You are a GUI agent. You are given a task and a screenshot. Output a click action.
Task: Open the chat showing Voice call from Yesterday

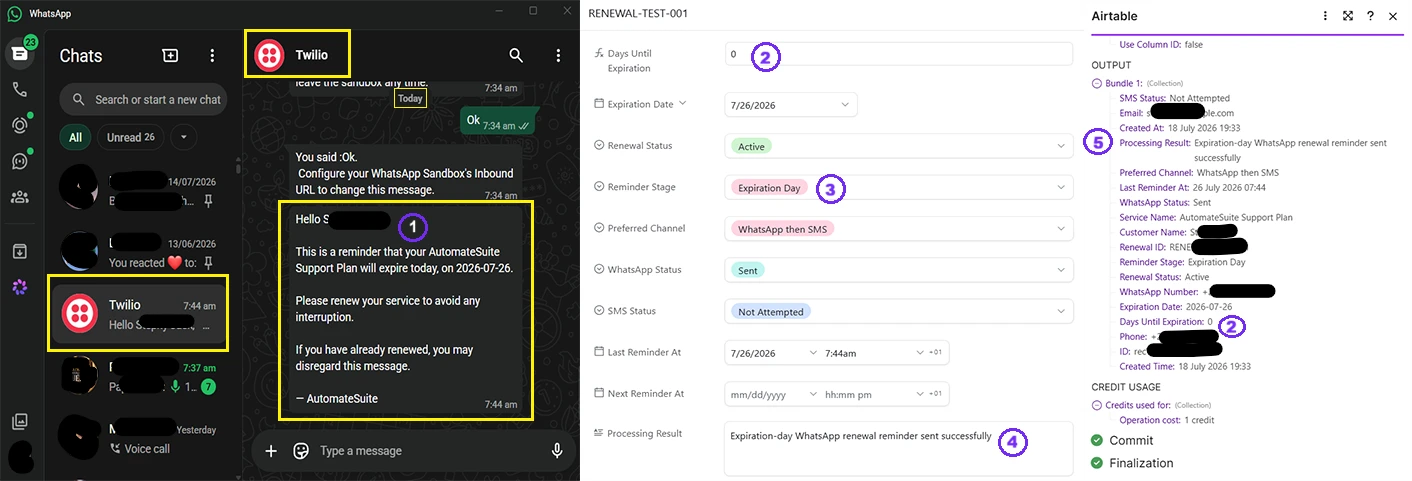(x=140, y=438)
